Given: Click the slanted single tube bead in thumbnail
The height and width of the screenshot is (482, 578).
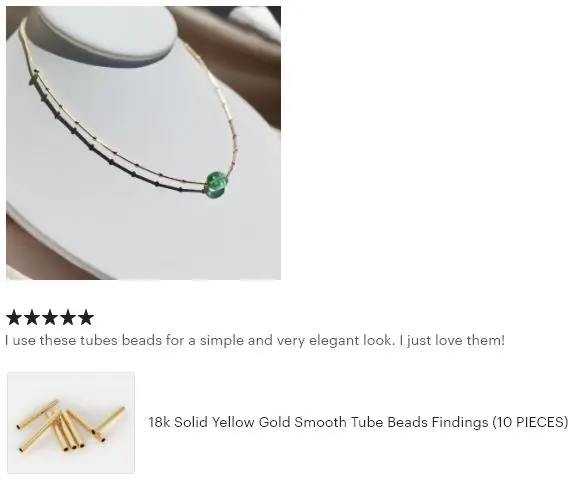Looking at the screenshot, I should point(111,422).
